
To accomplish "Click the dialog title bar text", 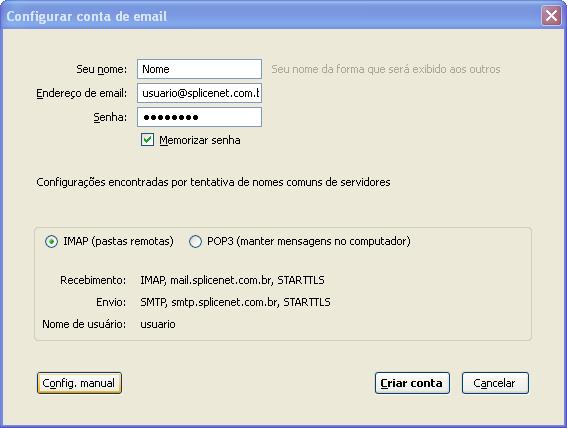I will pos(87,16).
